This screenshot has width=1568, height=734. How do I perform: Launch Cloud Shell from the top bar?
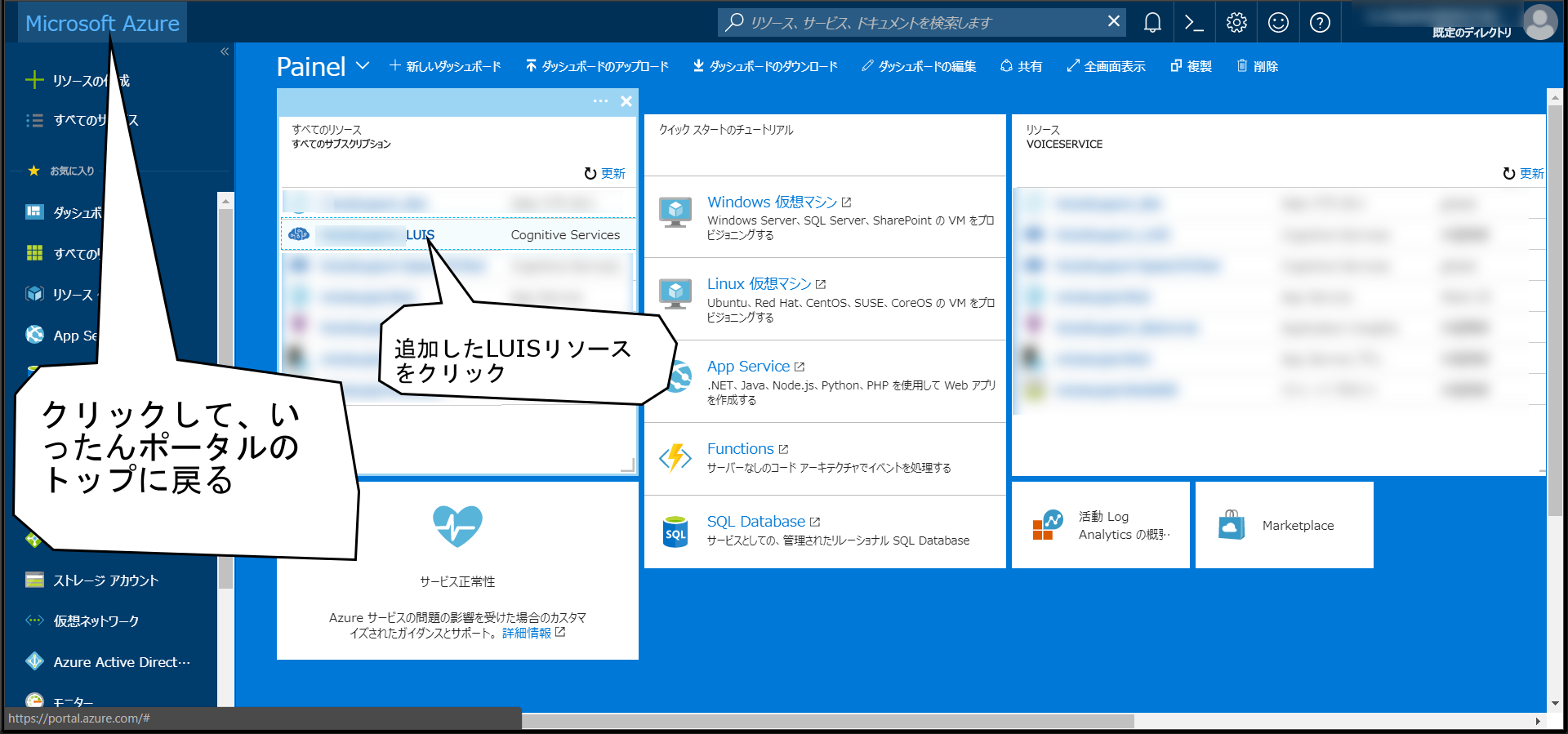tap(1194, 23)
